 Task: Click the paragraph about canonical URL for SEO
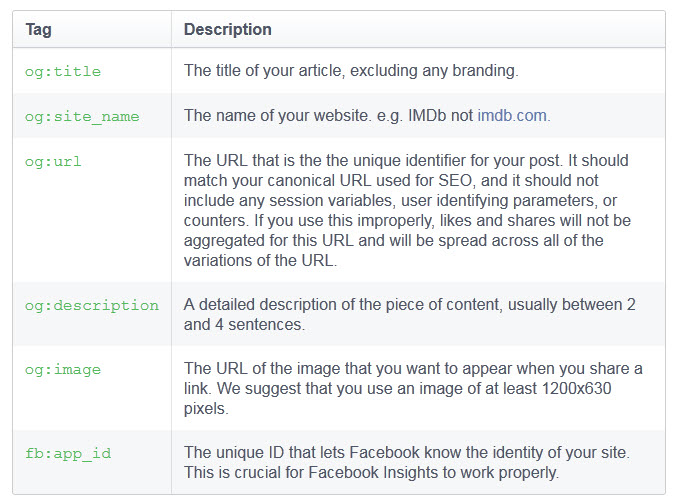[x=407, y=211]
